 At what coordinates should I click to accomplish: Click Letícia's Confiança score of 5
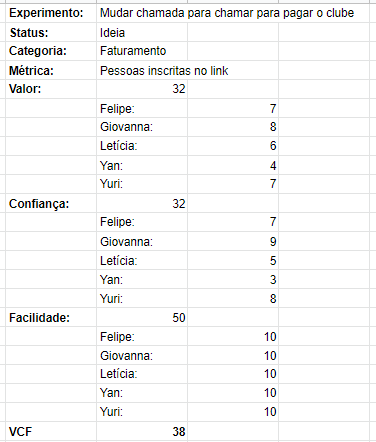pos(233,260)
